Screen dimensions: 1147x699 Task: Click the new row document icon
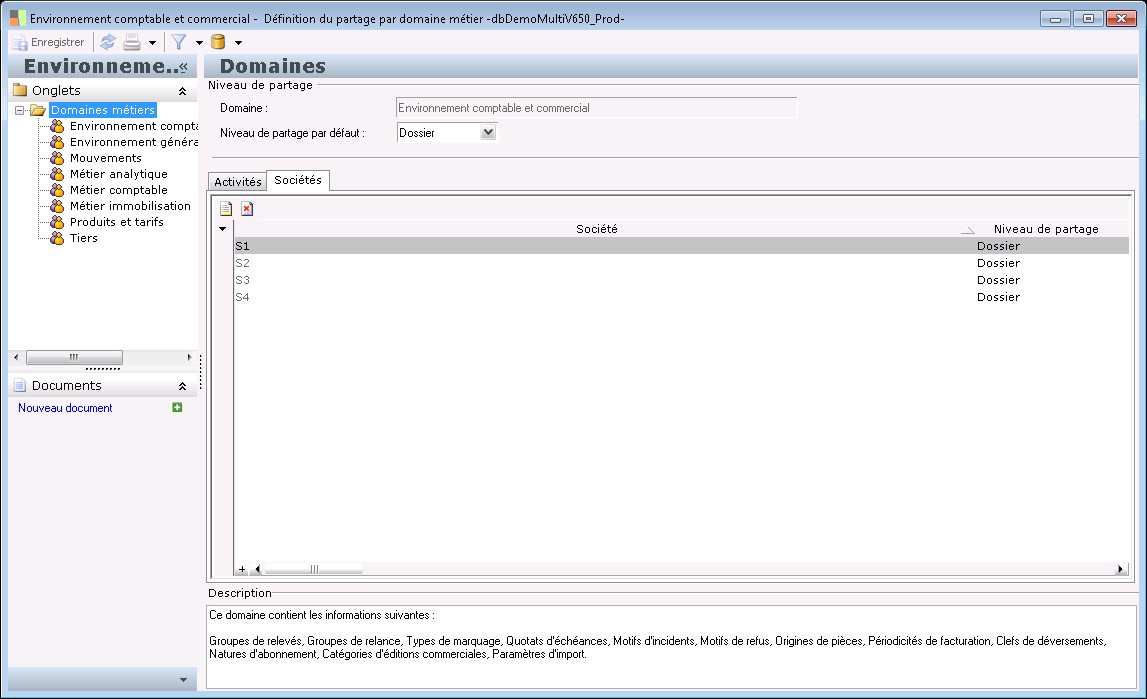tap(226, 209)
